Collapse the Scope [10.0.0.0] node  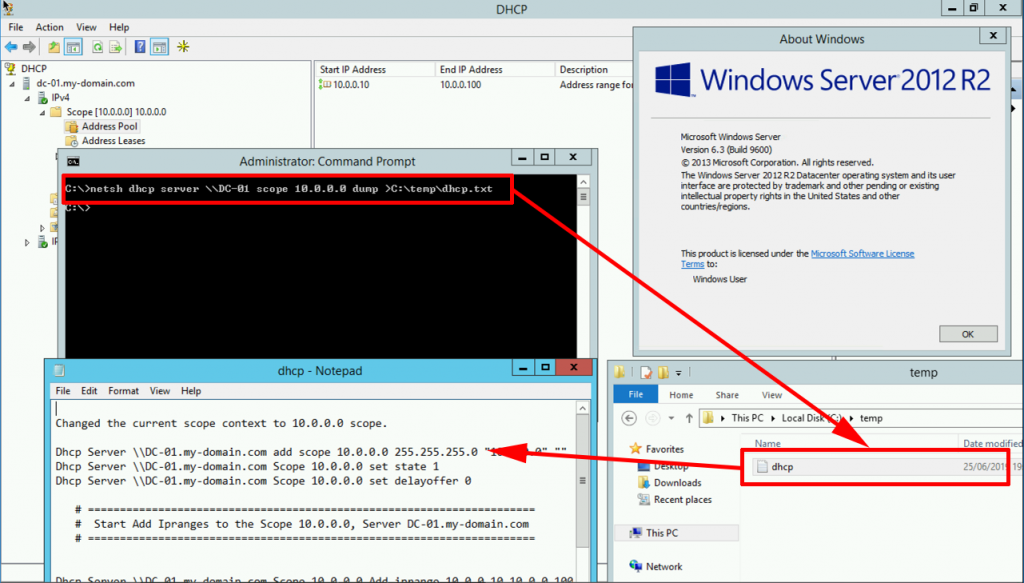click(42, 112)
